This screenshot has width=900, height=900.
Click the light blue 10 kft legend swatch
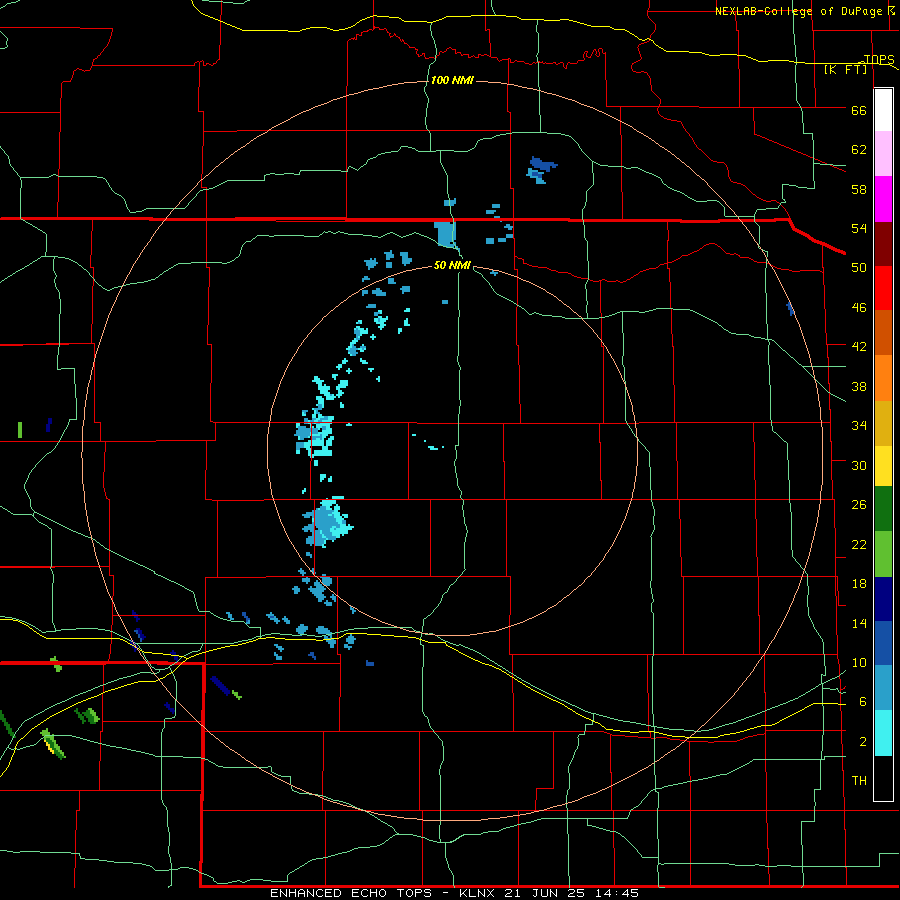tap(883, 688)
